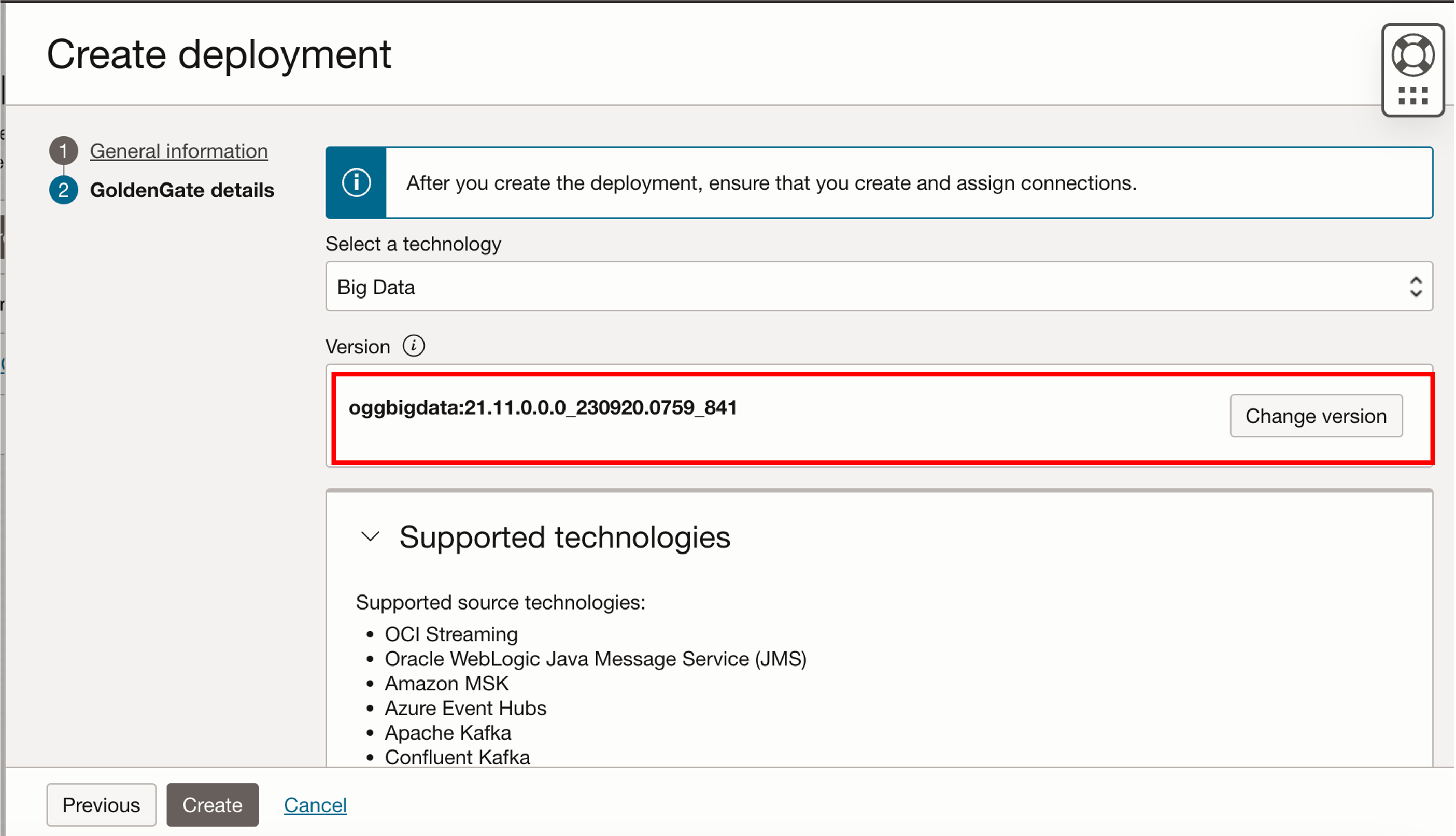Click the Previous button
1456x836 pixels.
(x=101, y=804)
